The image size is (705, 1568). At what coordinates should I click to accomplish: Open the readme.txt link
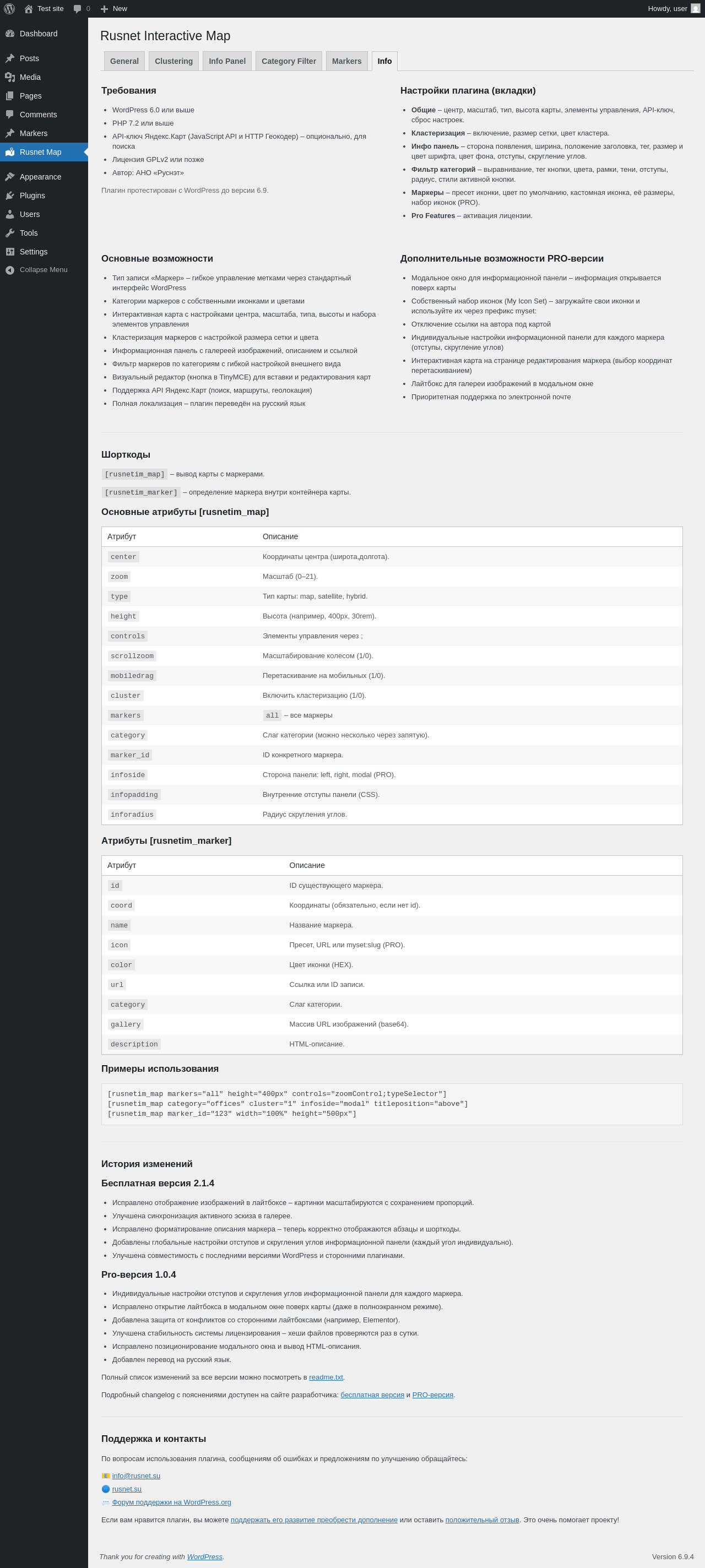coord(326,1377)
